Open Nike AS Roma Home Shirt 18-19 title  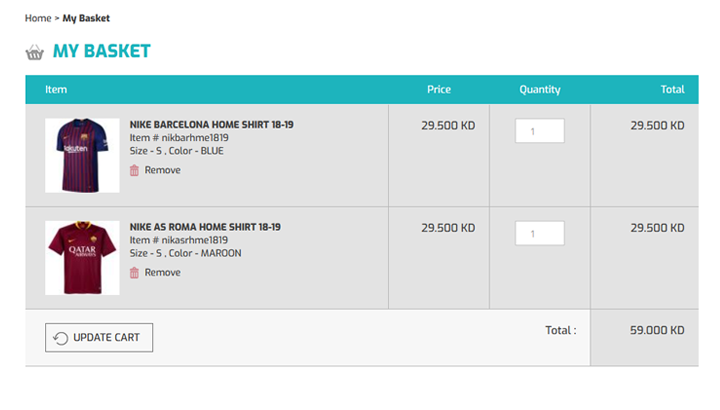pos(205,227)
